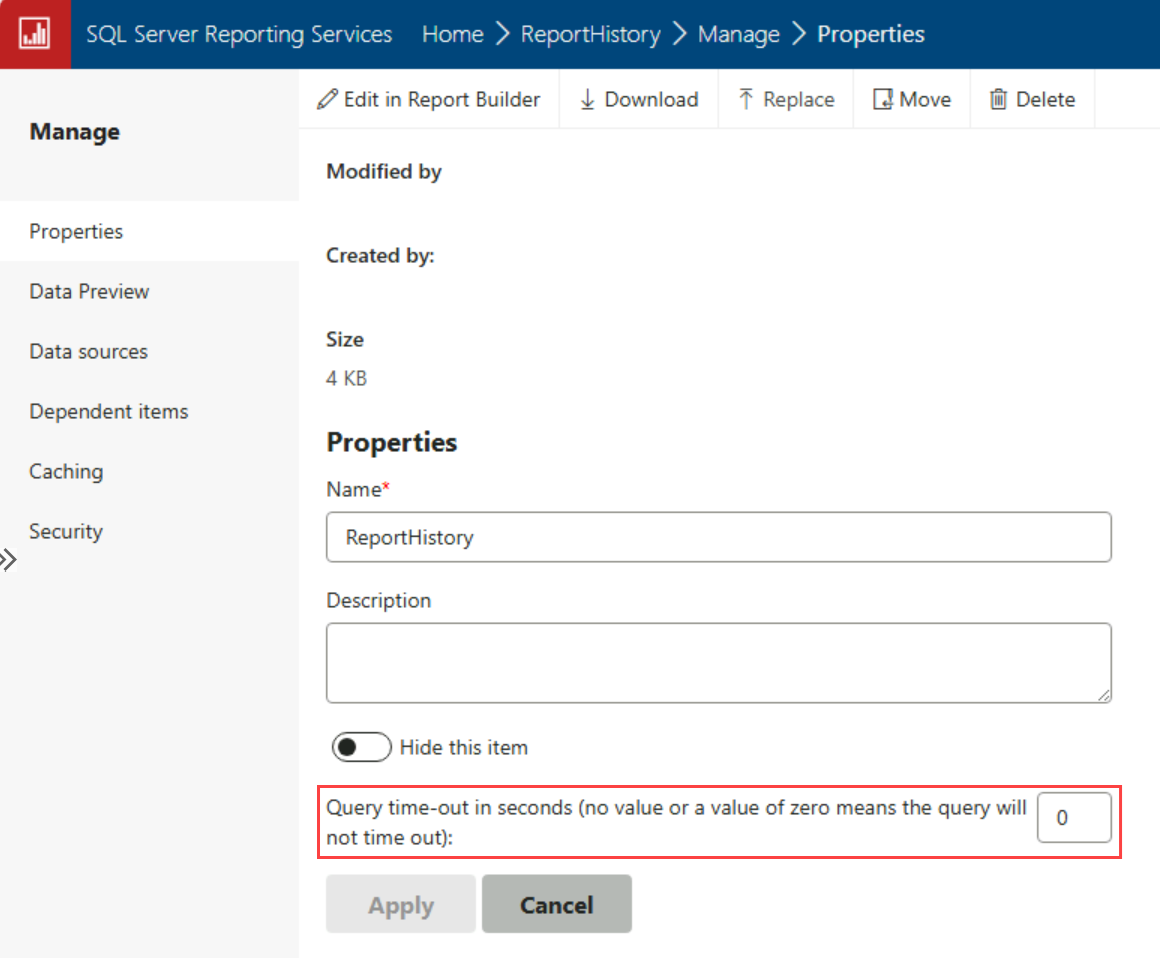
Task: Click inside the Name field showing ReportHistory
Action: pos(718,537)
